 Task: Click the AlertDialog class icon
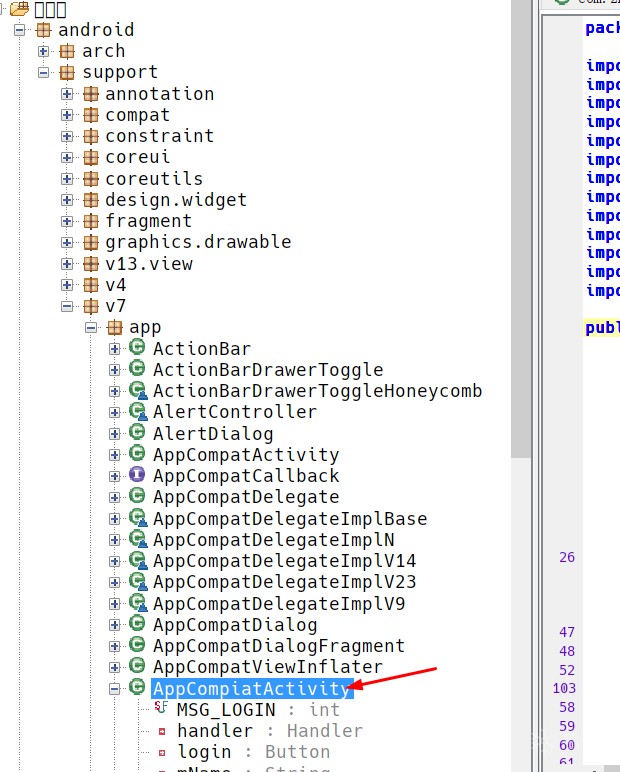click(137, 433)
